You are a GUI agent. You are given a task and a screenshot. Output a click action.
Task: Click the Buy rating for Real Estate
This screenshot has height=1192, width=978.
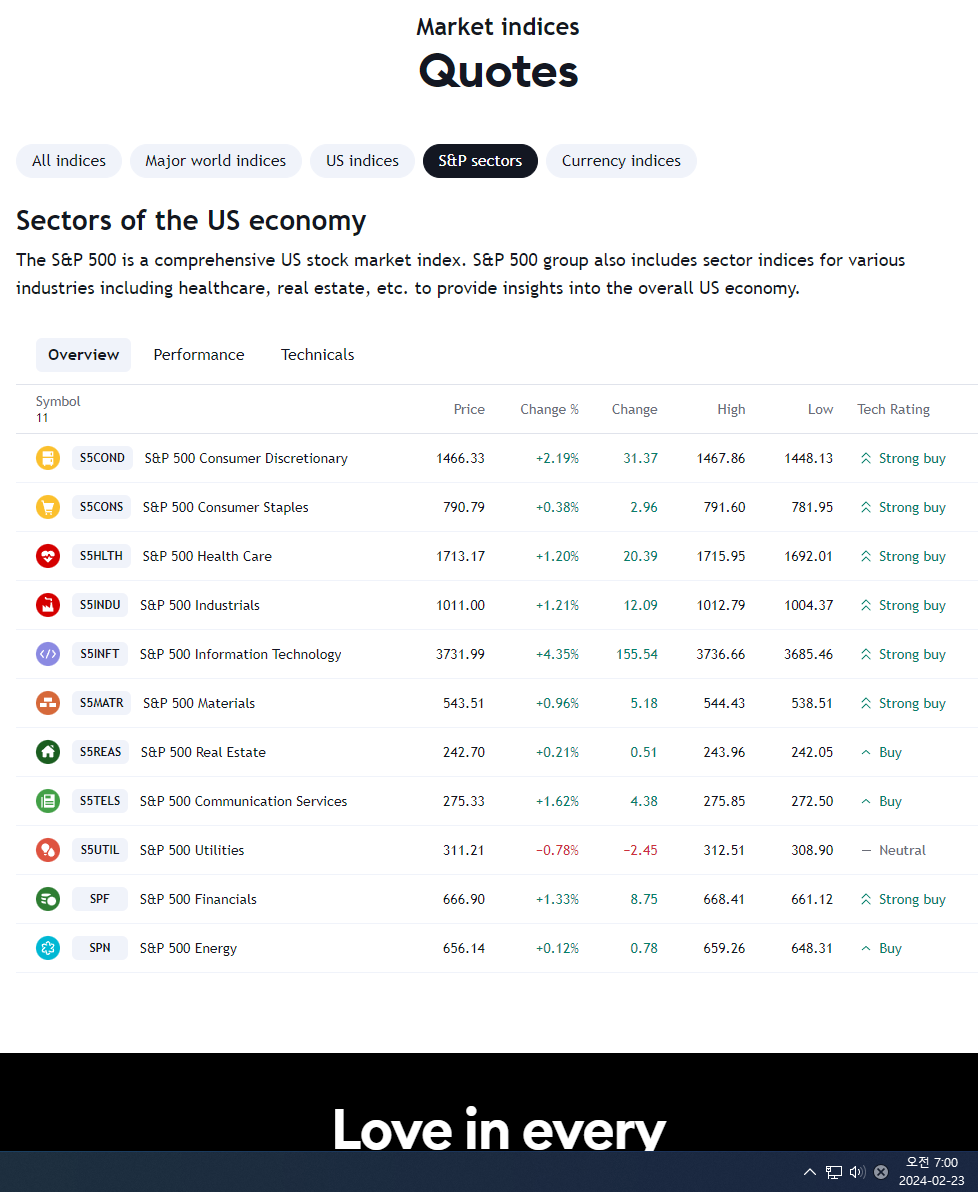881,752
